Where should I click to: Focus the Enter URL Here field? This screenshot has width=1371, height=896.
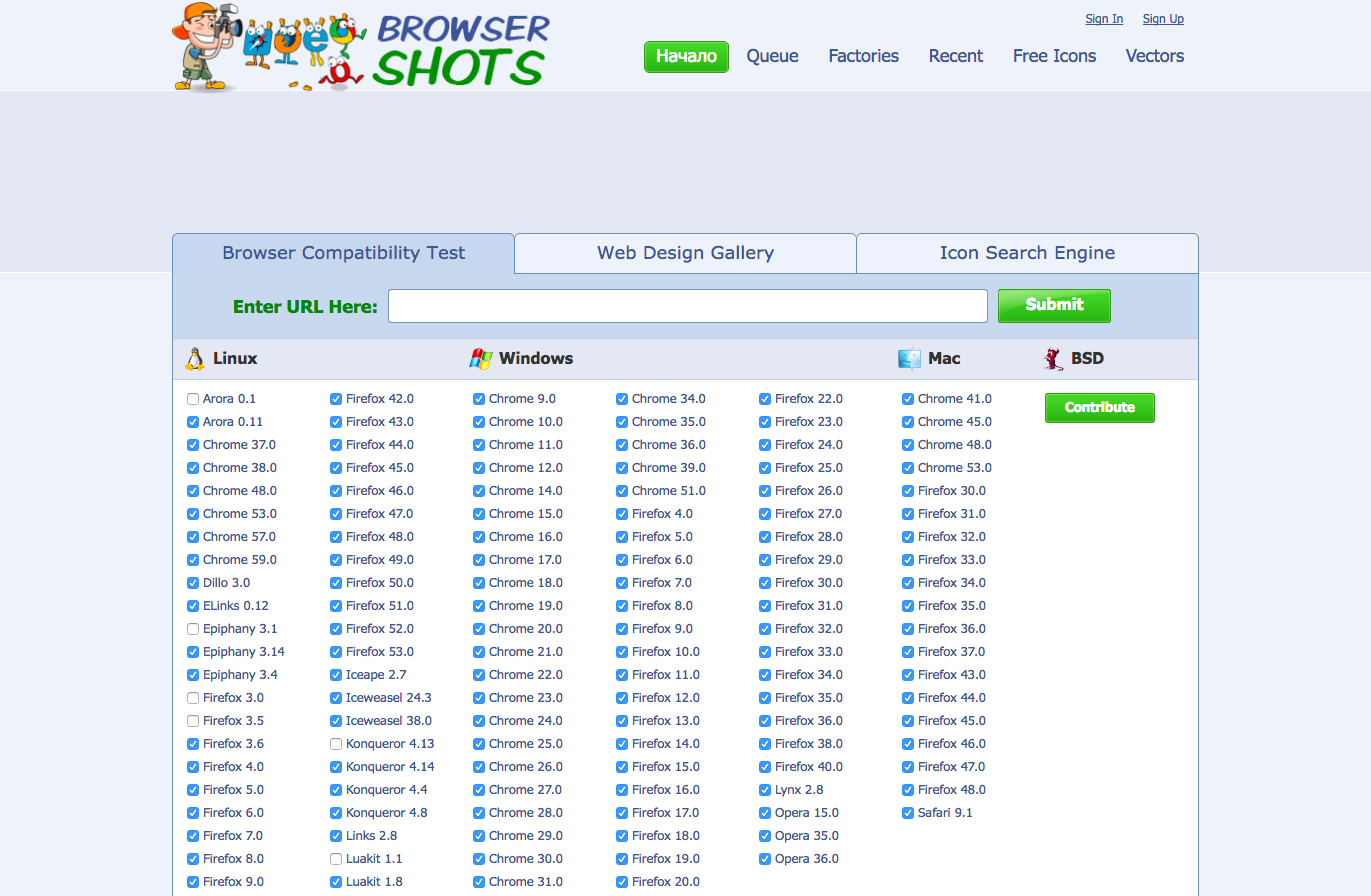688,306
